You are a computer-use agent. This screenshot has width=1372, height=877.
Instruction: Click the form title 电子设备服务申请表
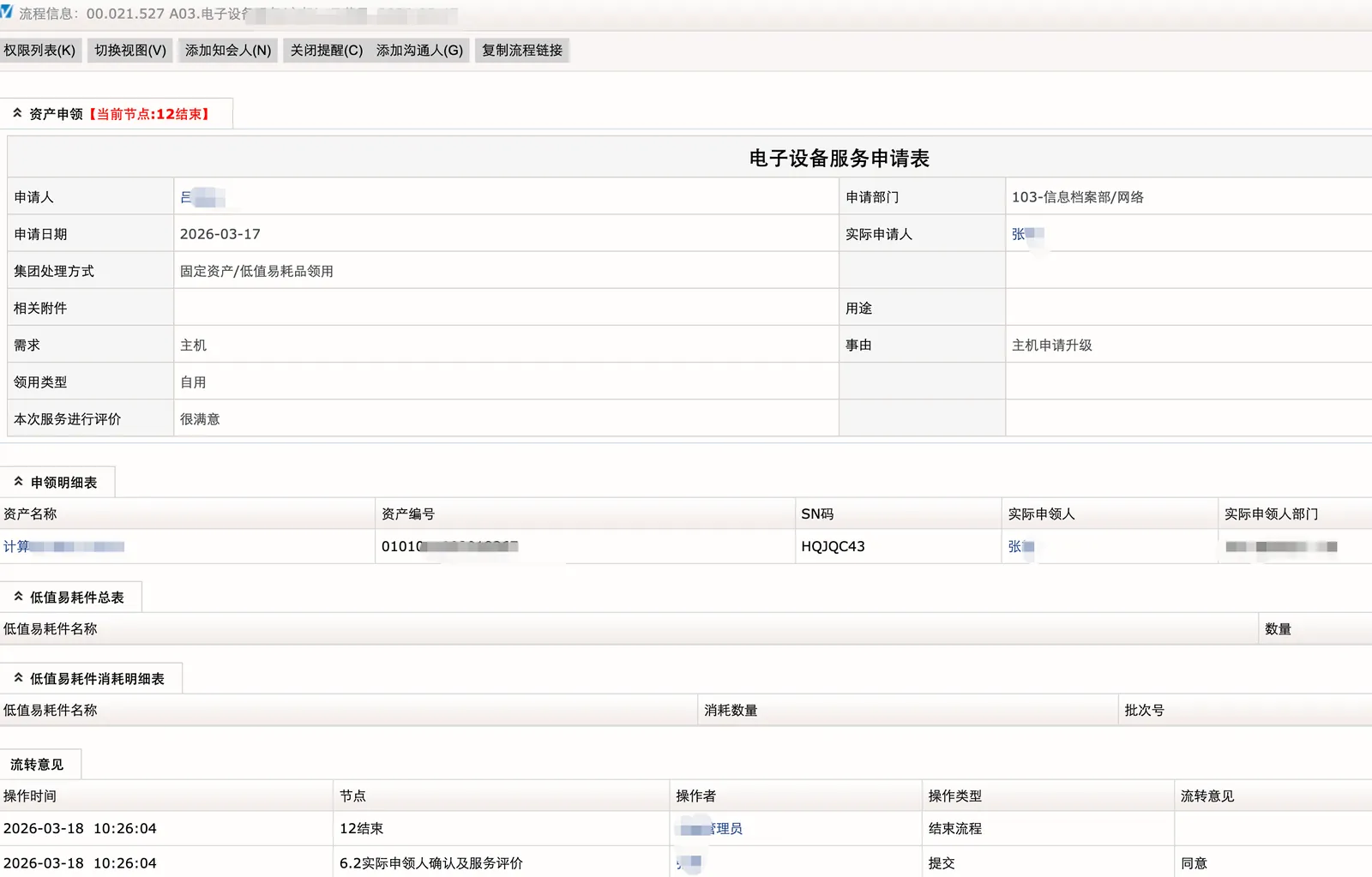(839, 159)
